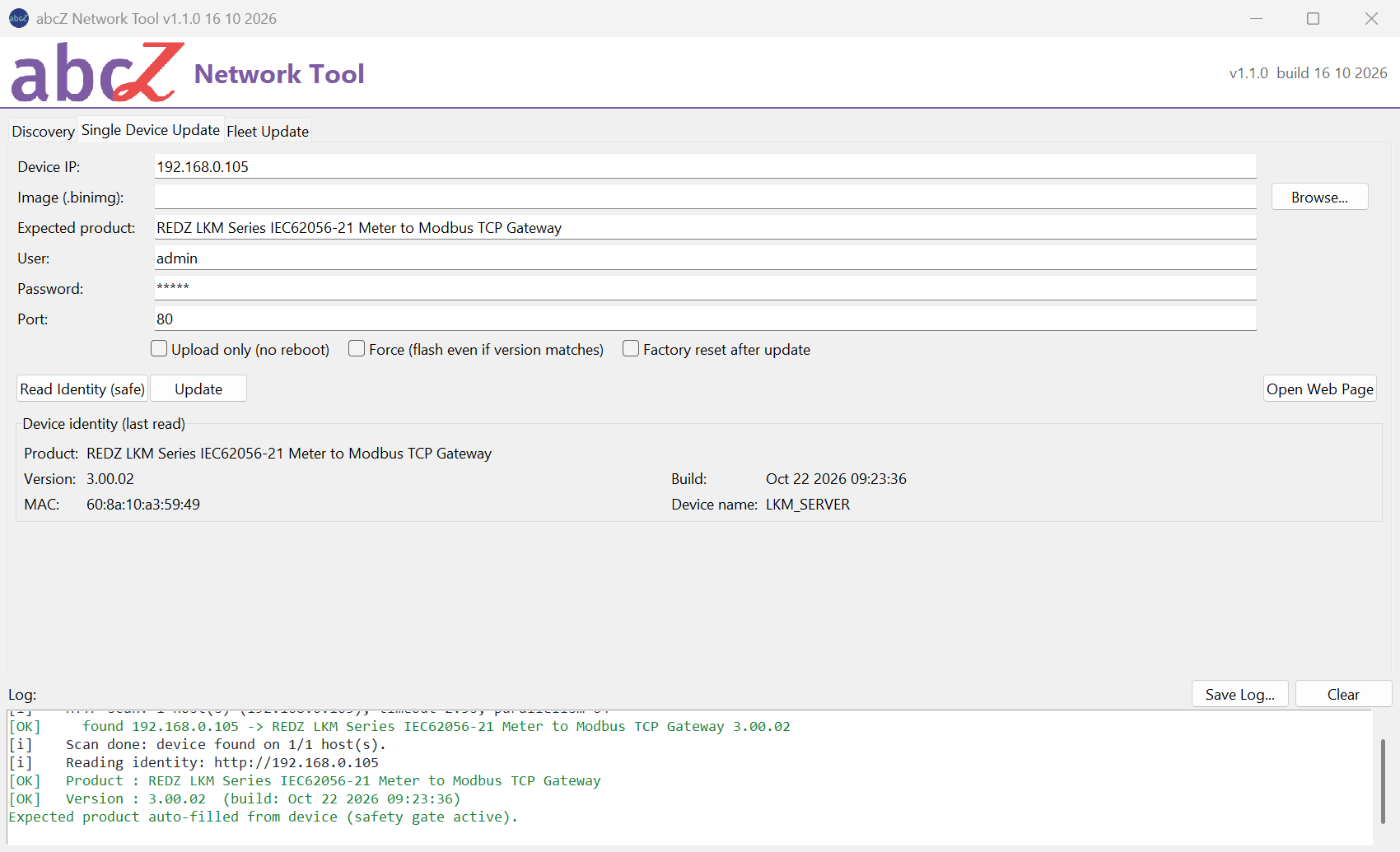Focus the Image (.binimg) path field
The height and width of the screenshot is (852, 1400).
(705, 197)
